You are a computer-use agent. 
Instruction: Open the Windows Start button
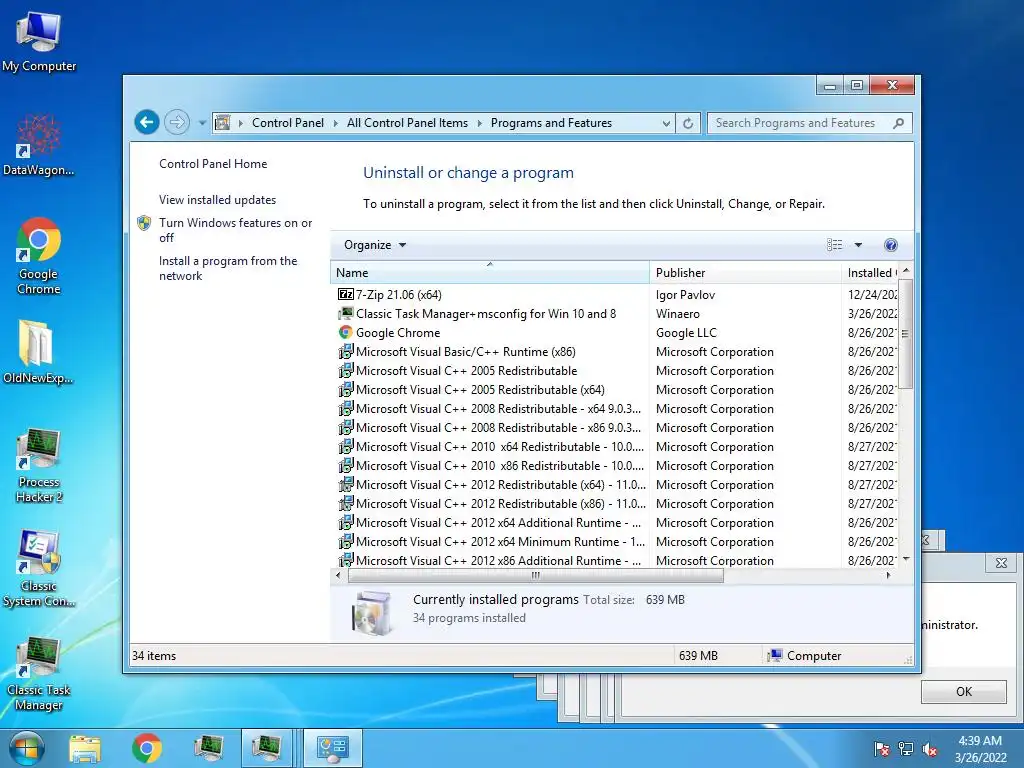coord(25,748)
